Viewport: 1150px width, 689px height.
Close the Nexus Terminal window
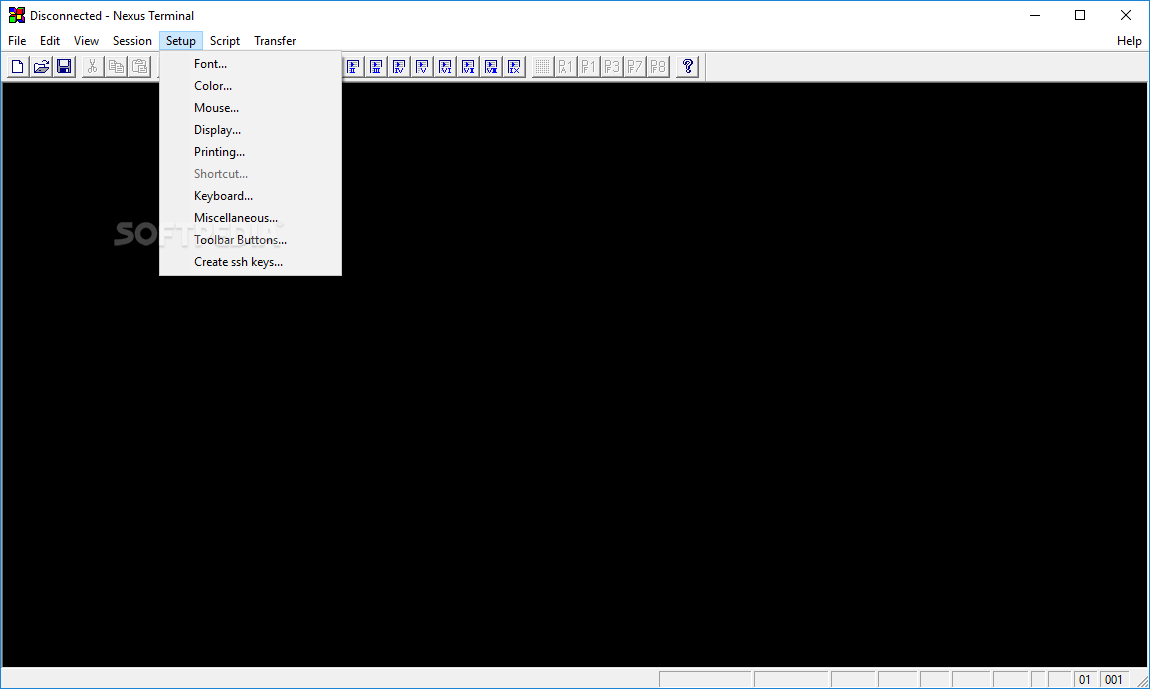click(x=1126, y=15)
